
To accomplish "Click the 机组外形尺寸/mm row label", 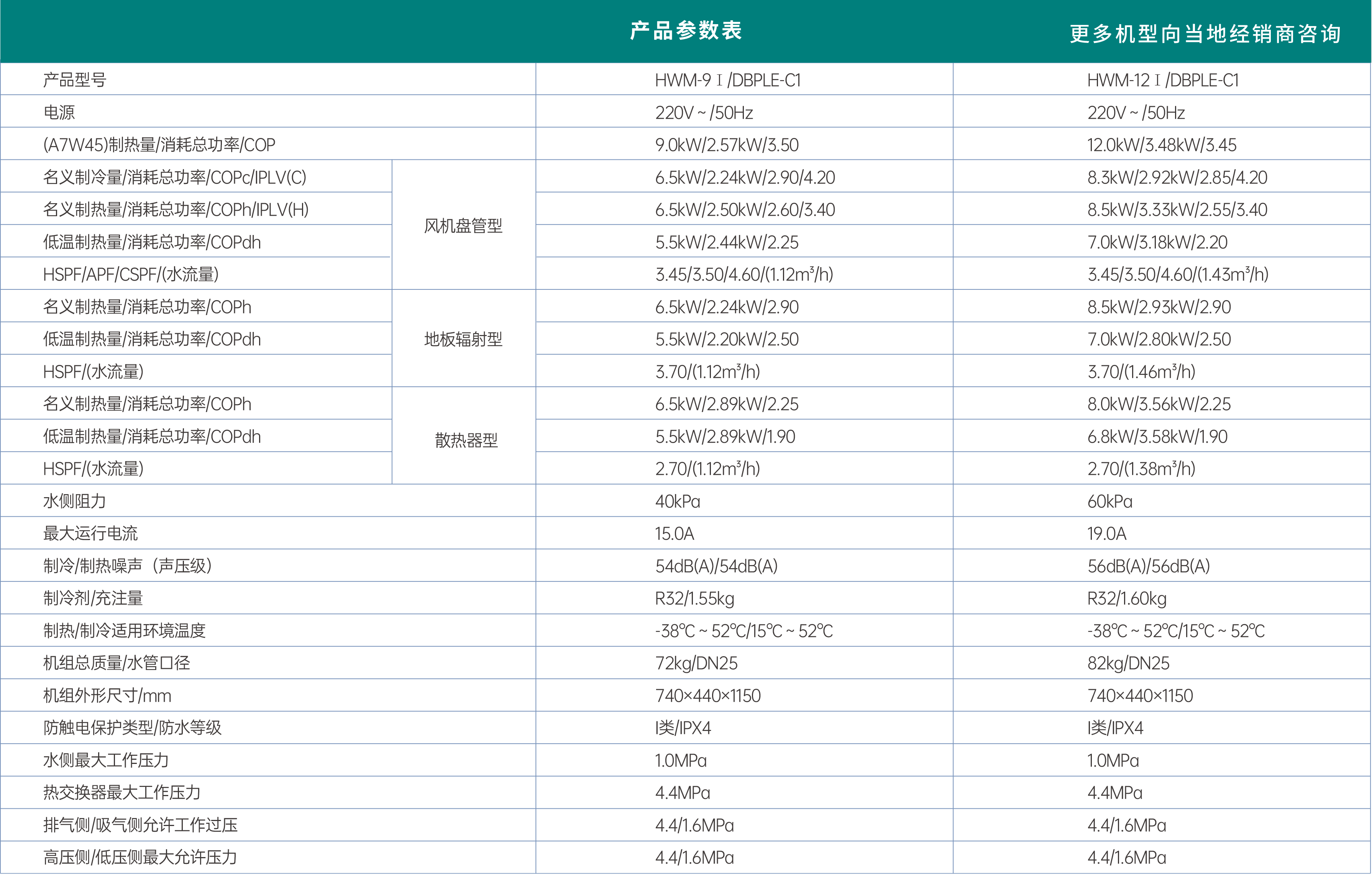I will pos(107,696).
